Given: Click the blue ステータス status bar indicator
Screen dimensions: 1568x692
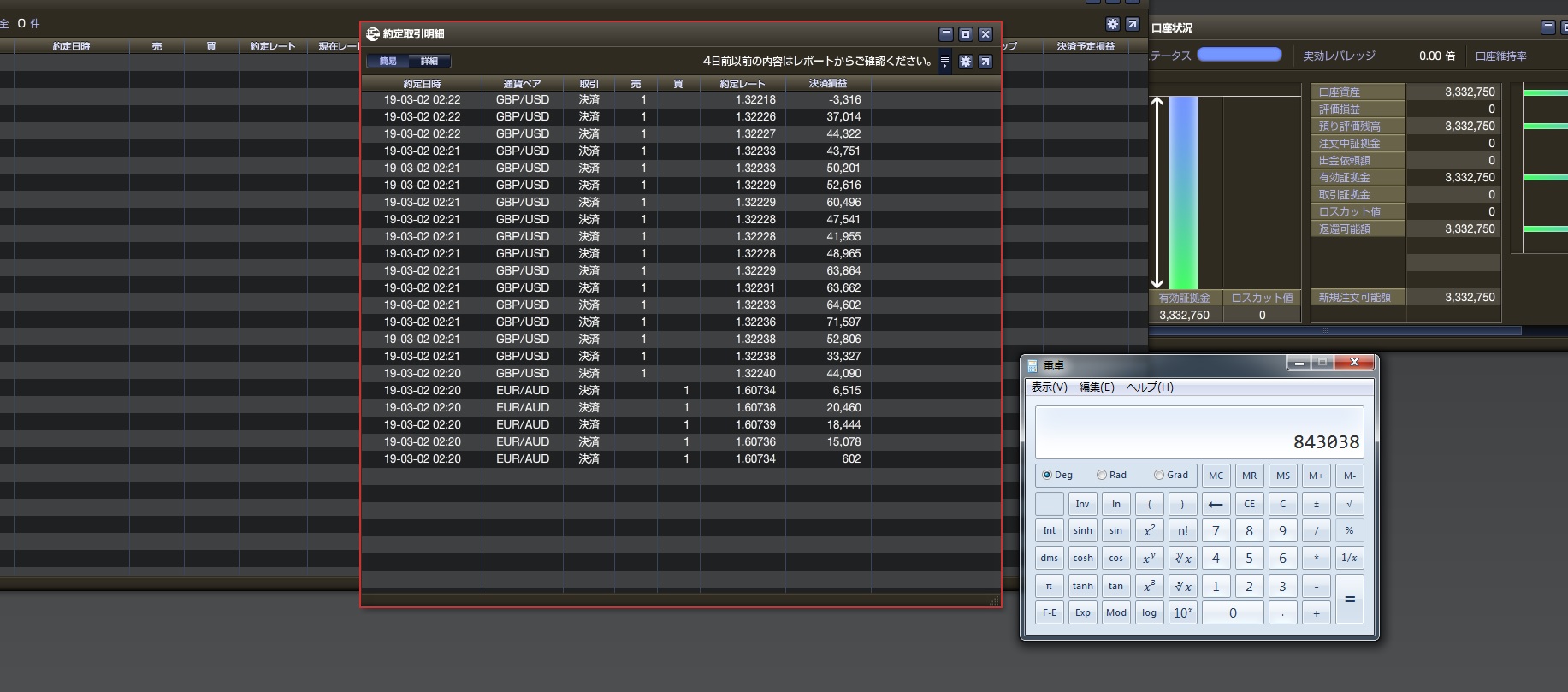Looking at the screenshot, I should tap(1239, 55).
